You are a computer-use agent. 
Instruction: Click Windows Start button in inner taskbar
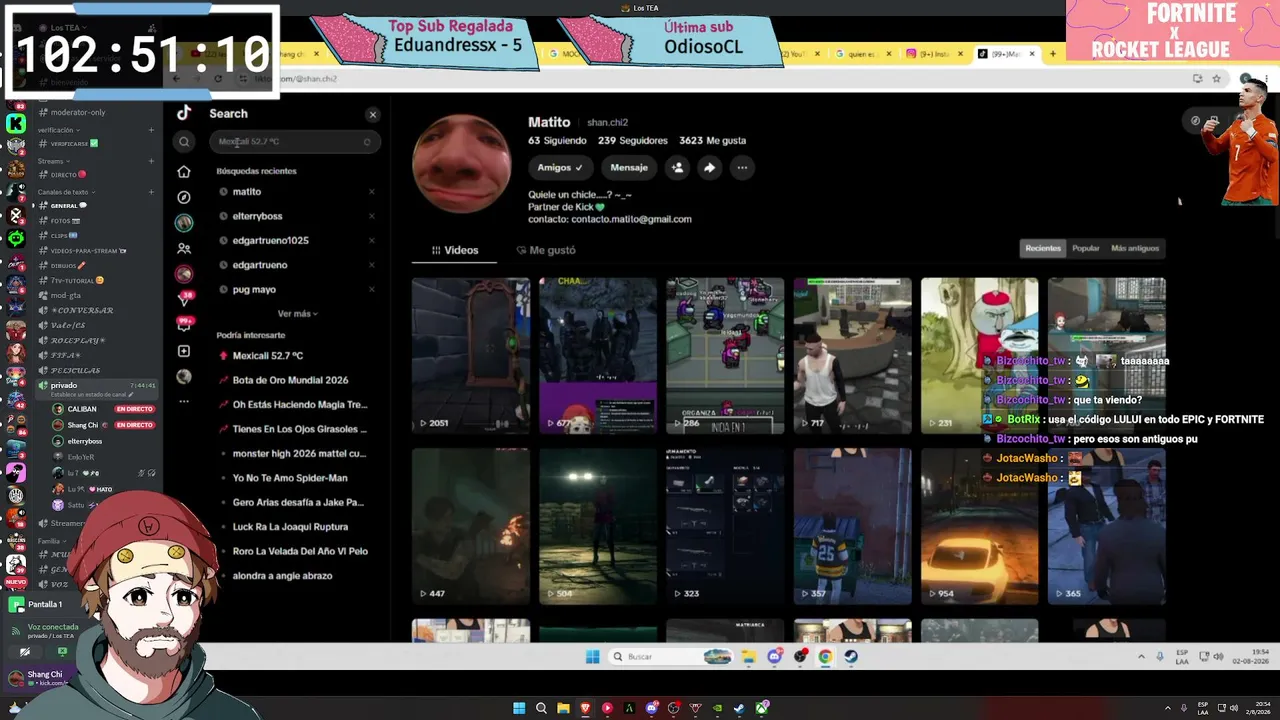592,657
